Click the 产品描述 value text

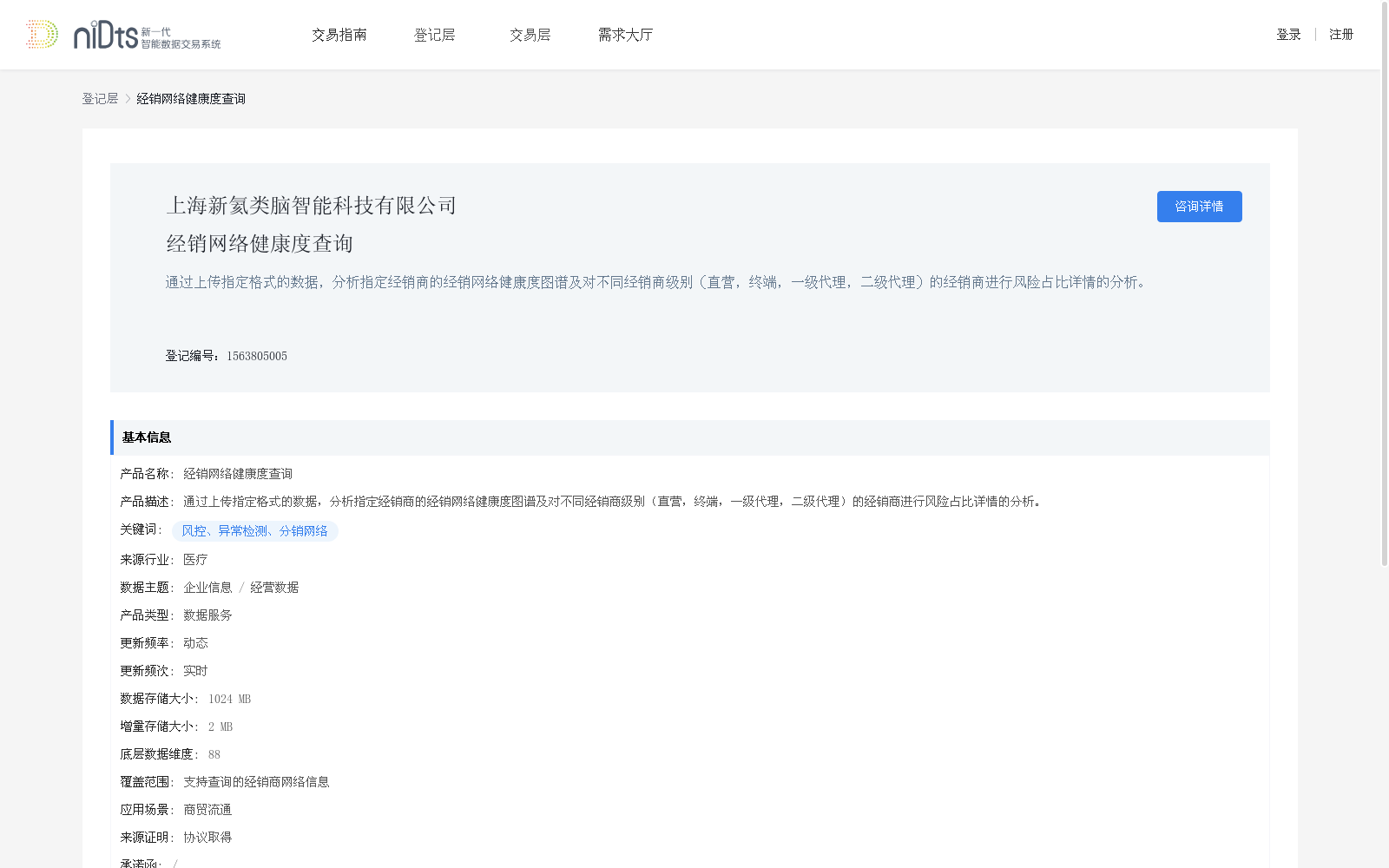pos(615,502)
